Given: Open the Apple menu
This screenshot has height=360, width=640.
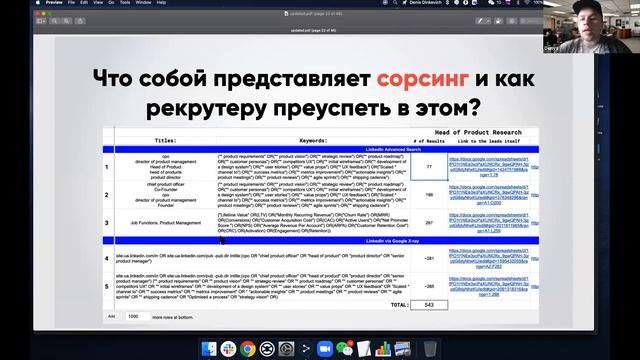Looking at the screenshot, I should pyautogui.click(x=38, y=2).
